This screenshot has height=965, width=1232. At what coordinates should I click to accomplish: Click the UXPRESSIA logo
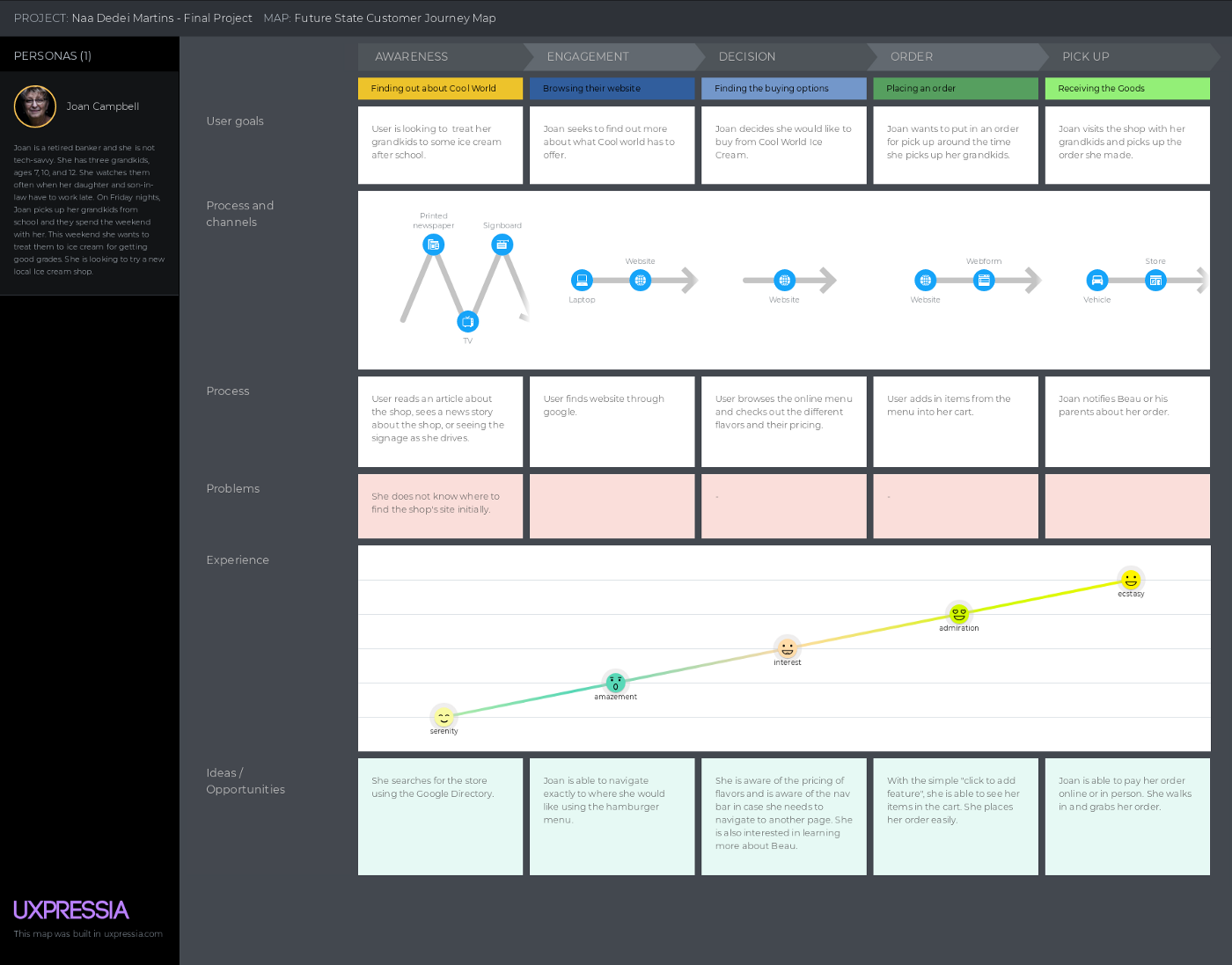[x=71, y=910]
